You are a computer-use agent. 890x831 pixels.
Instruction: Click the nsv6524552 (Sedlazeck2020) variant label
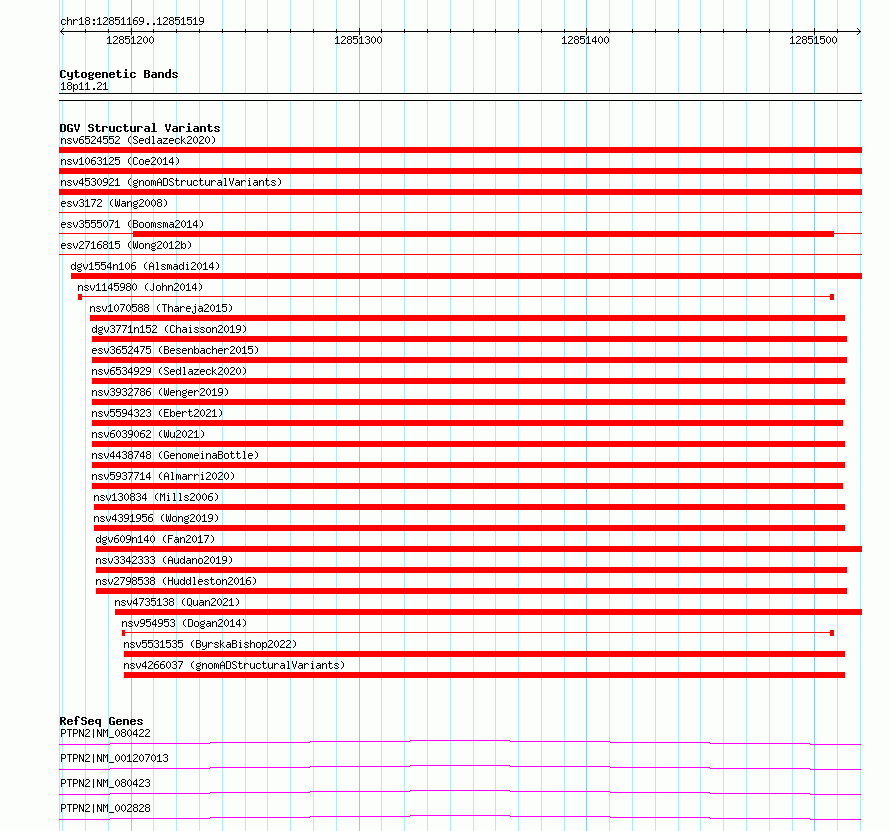pyautogui.click(x=138, y=140)
